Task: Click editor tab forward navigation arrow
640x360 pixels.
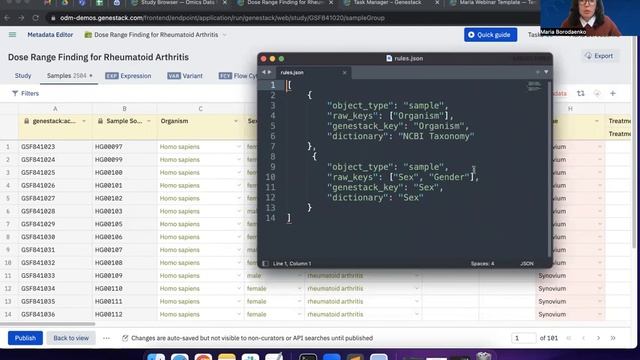Action: click(x=269, y=72)
